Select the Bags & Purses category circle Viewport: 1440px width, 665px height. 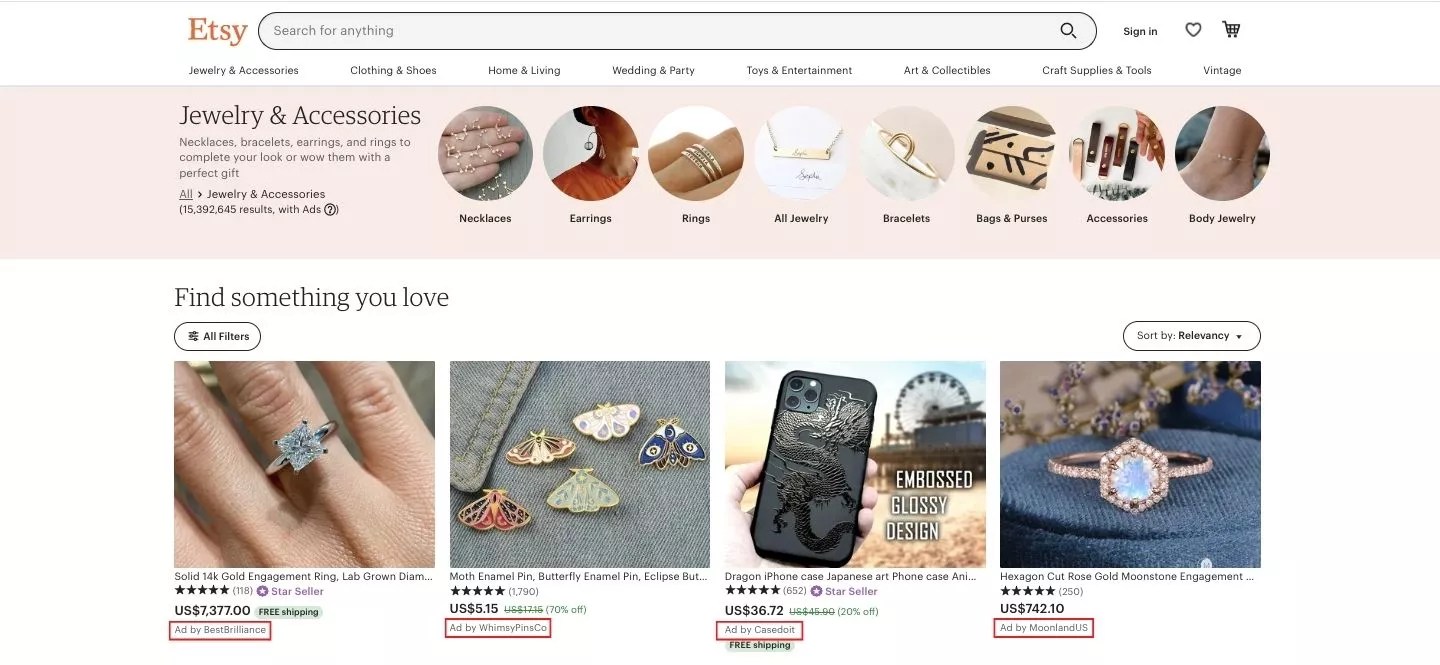pos(1011,154)
